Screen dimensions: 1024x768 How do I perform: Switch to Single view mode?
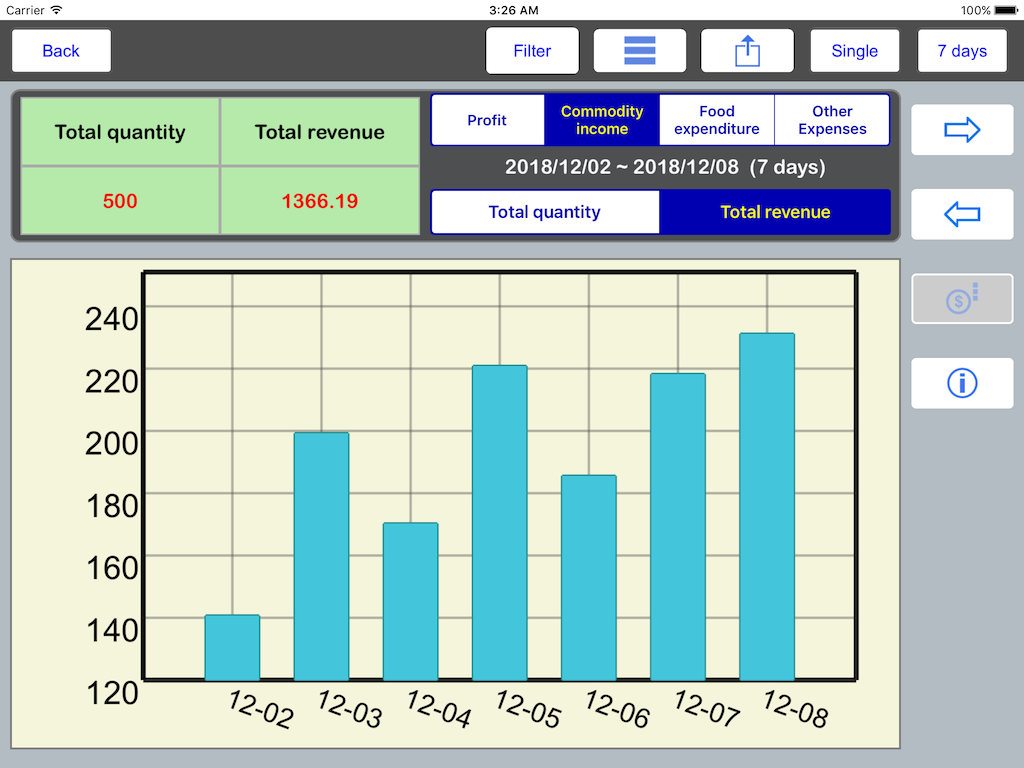pyautogui.click(x=854, y=50)
